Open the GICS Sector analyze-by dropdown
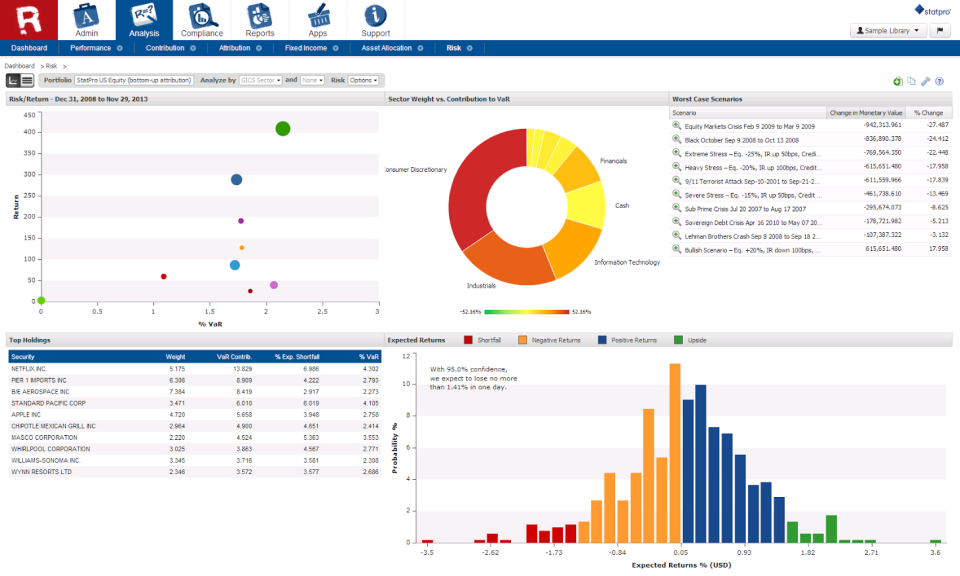 point(262,81)
